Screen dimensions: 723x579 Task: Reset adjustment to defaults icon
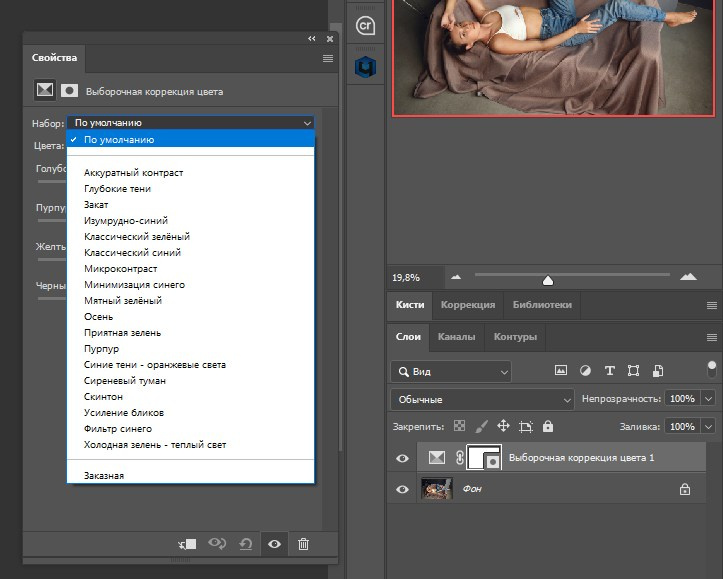pyautogui.click(x=246, y=543)
